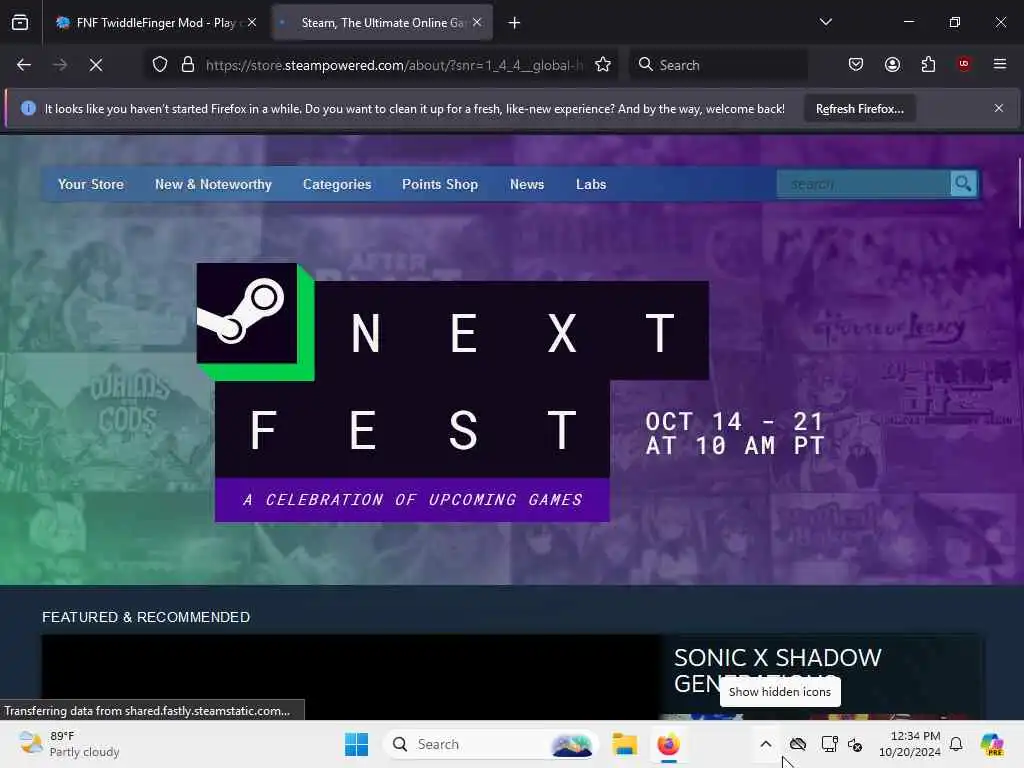
Task: List all tabs dropdown arrow
Action: 825,22
